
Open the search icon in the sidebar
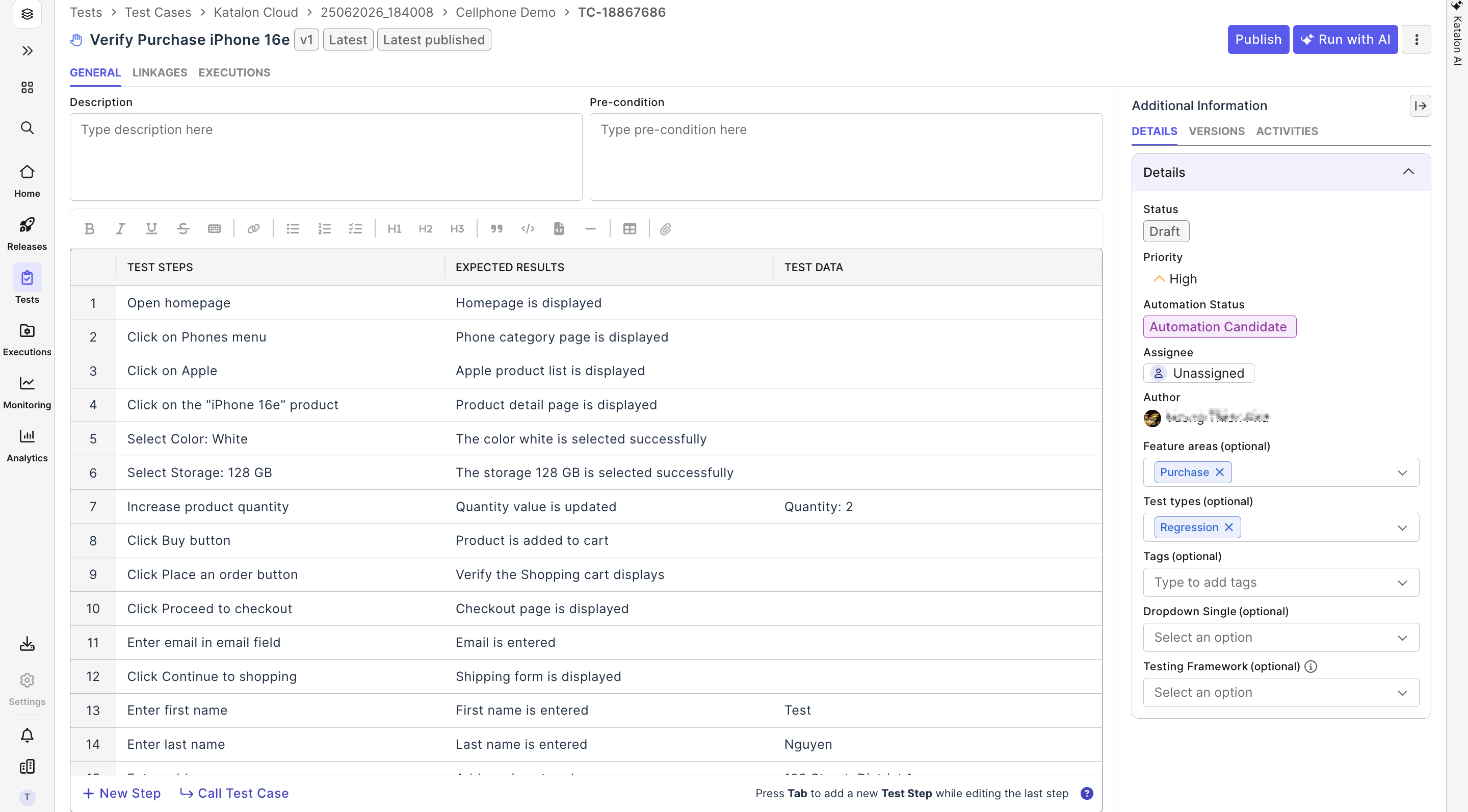click(27, 127)
